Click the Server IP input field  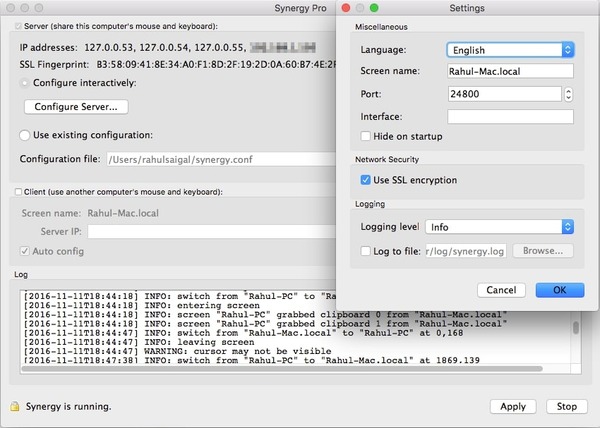(x=212, y=231)
